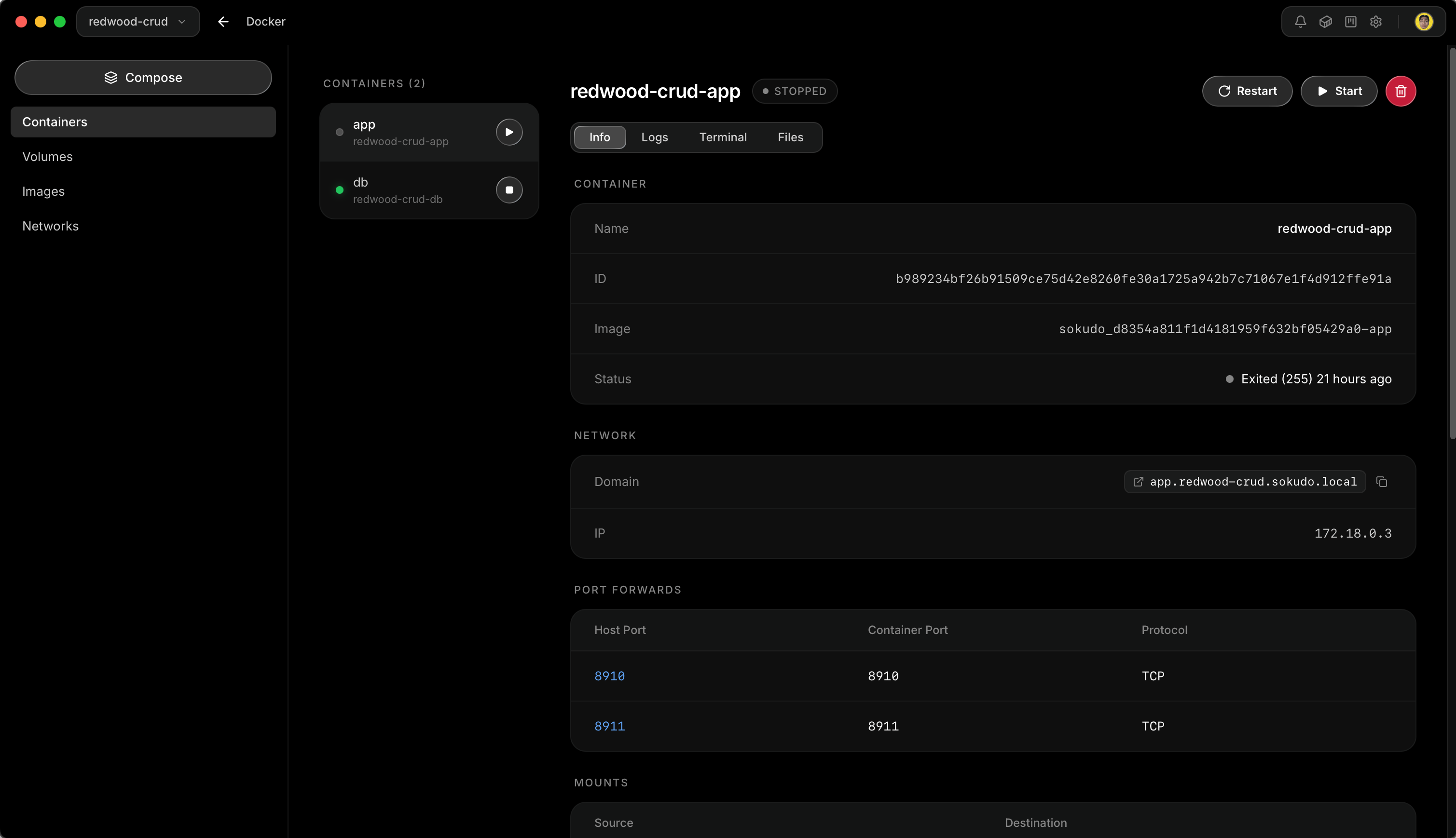Switch to the Files tab
This screenshot has height=838, width=1456.
[790, 137]
